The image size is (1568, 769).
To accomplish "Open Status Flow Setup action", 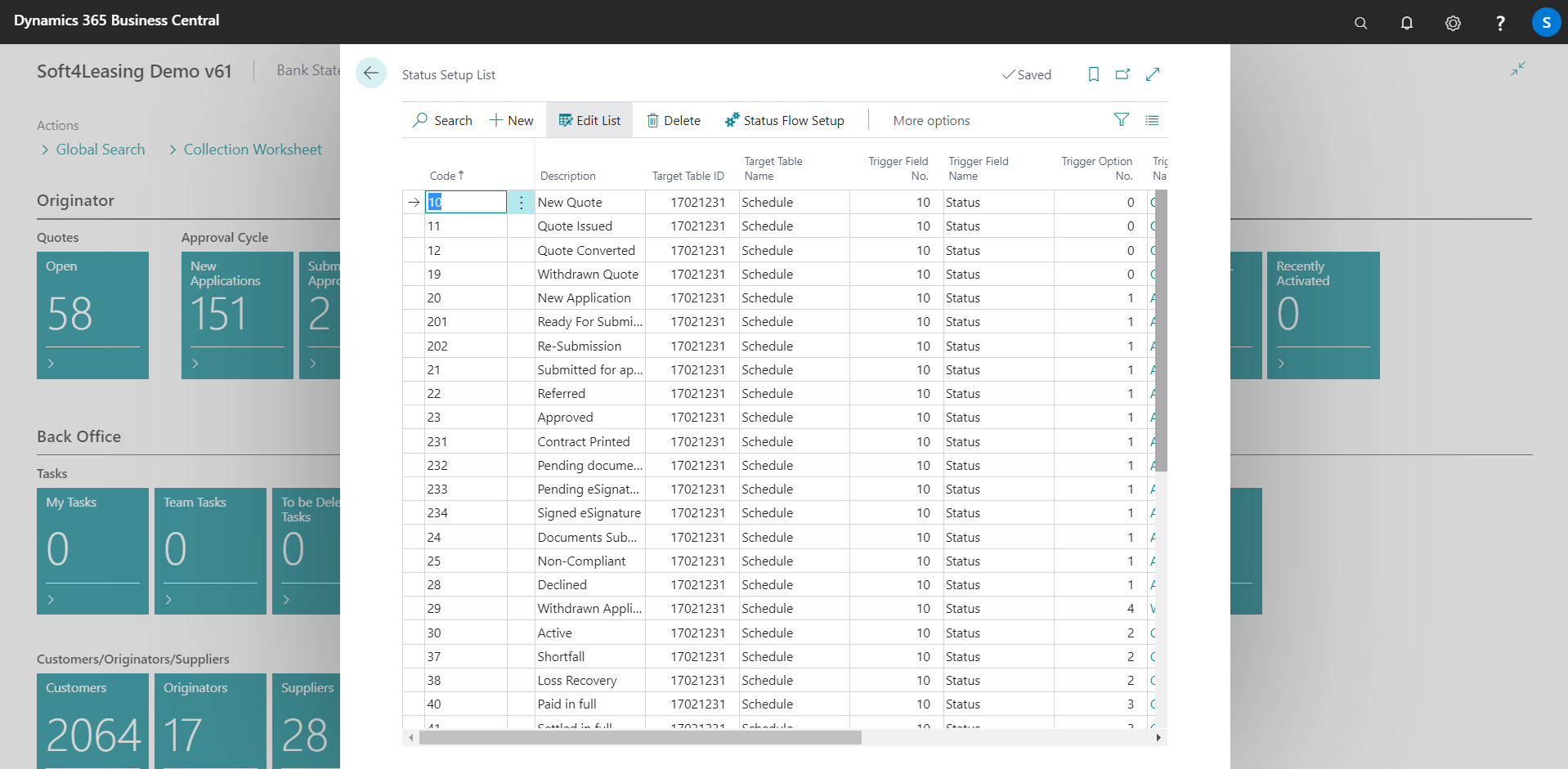I will point(785,120).
